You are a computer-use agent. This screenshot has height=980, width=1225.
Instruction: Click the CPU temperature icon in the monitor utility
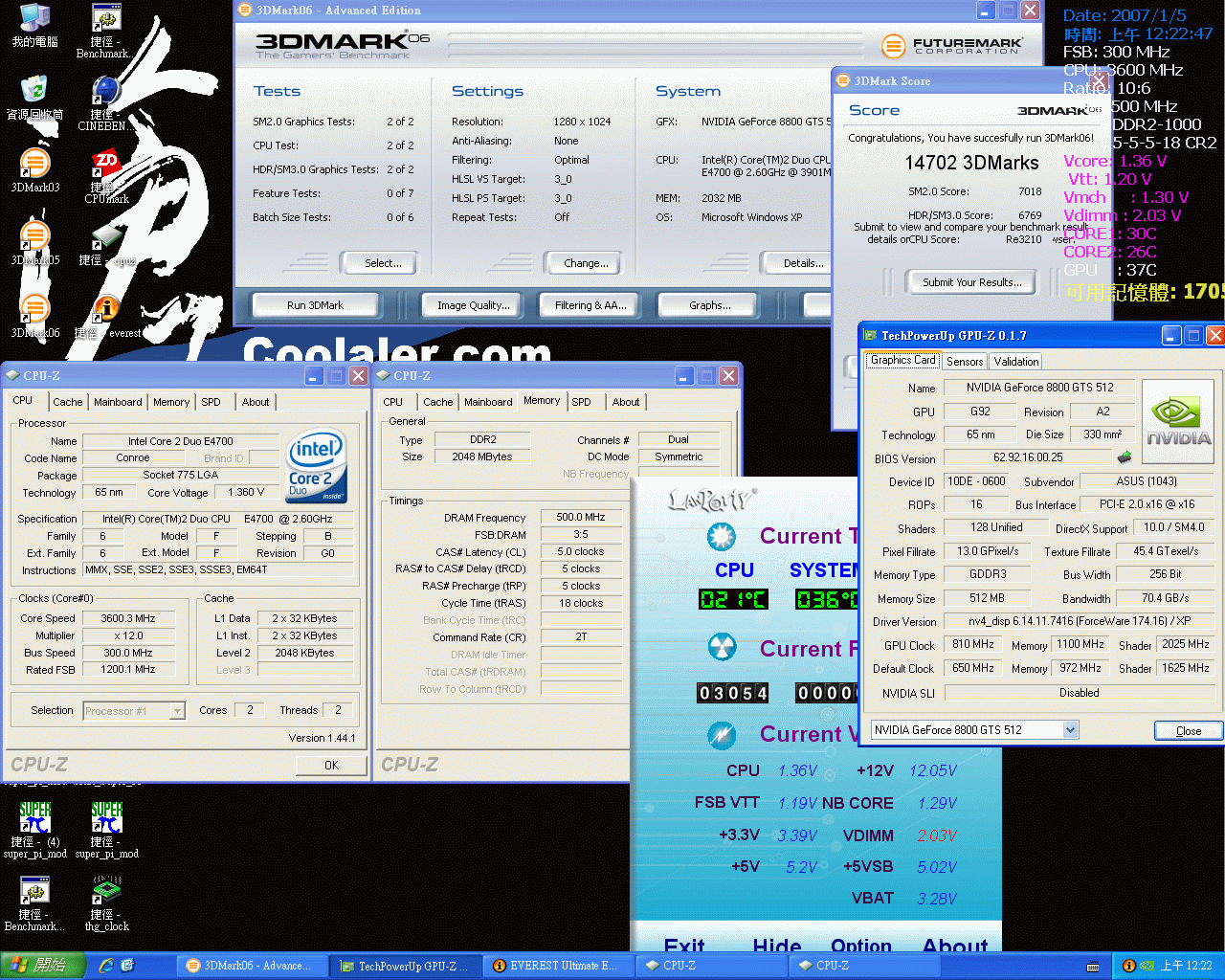[x=721, y=536]
